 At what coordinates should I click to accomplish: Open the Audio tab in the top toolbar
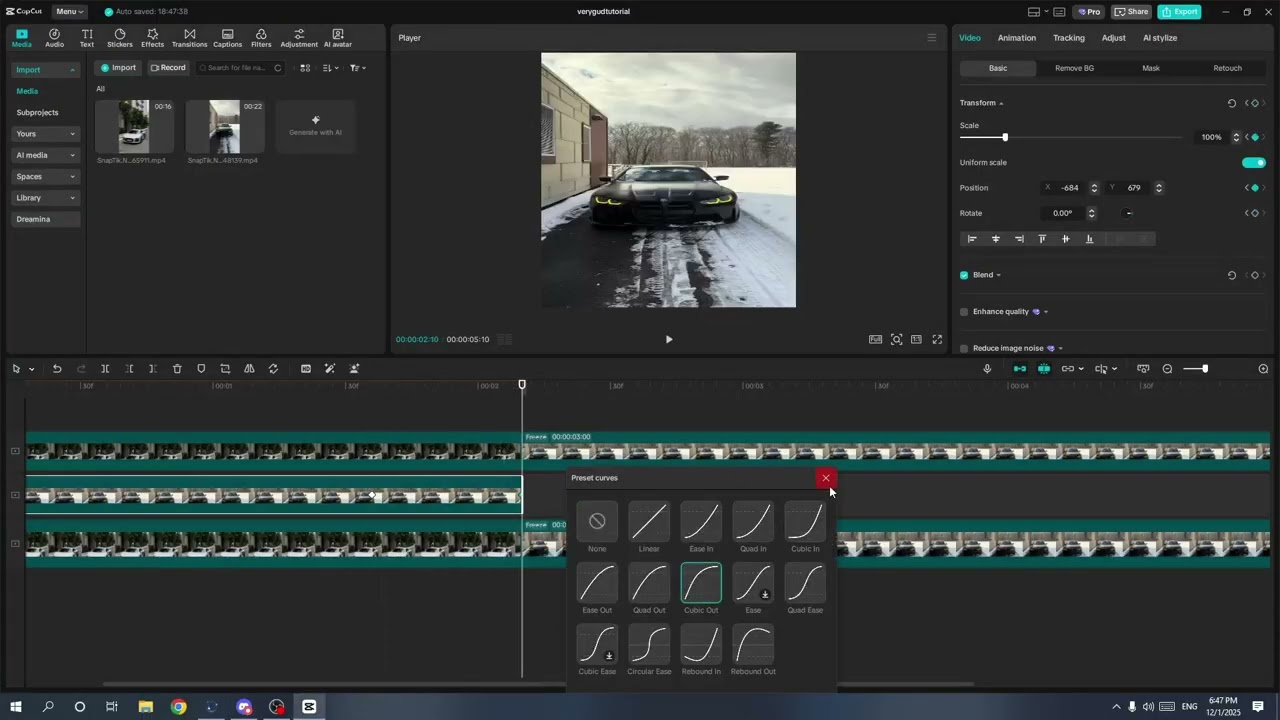(54, 38)
